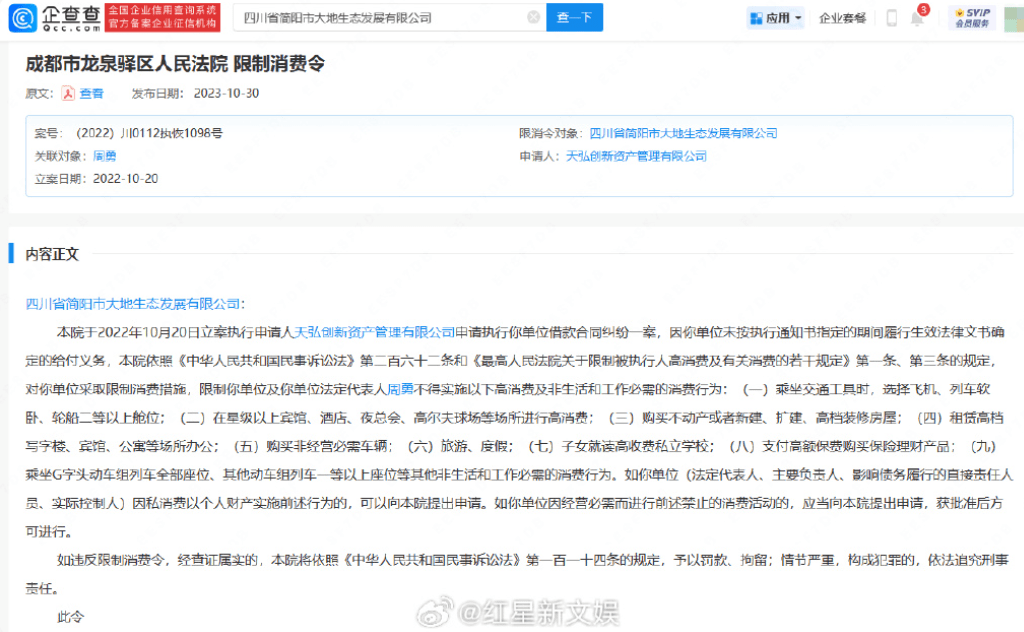Open 四川省简阳市大地生态发展有限公司 in 限消令对象 row
This screenshot has height=632, width=1024.
tap(683, 133)
